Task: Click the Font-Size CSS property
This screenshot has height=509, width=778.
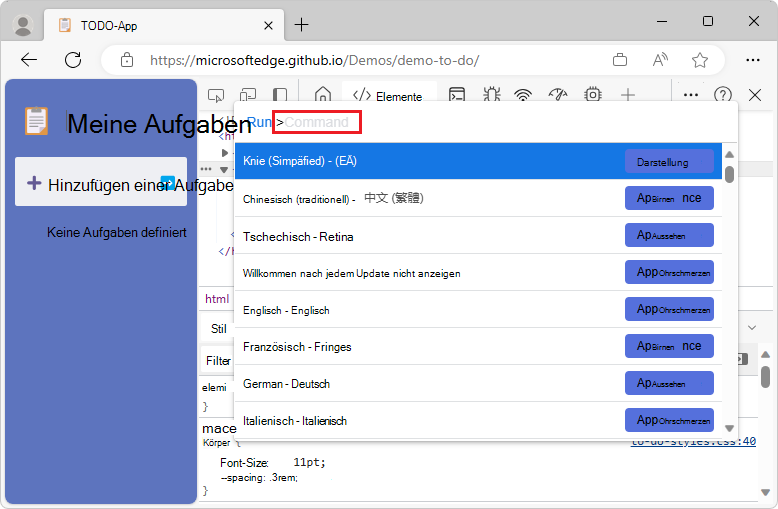Action: click(244, 463)
